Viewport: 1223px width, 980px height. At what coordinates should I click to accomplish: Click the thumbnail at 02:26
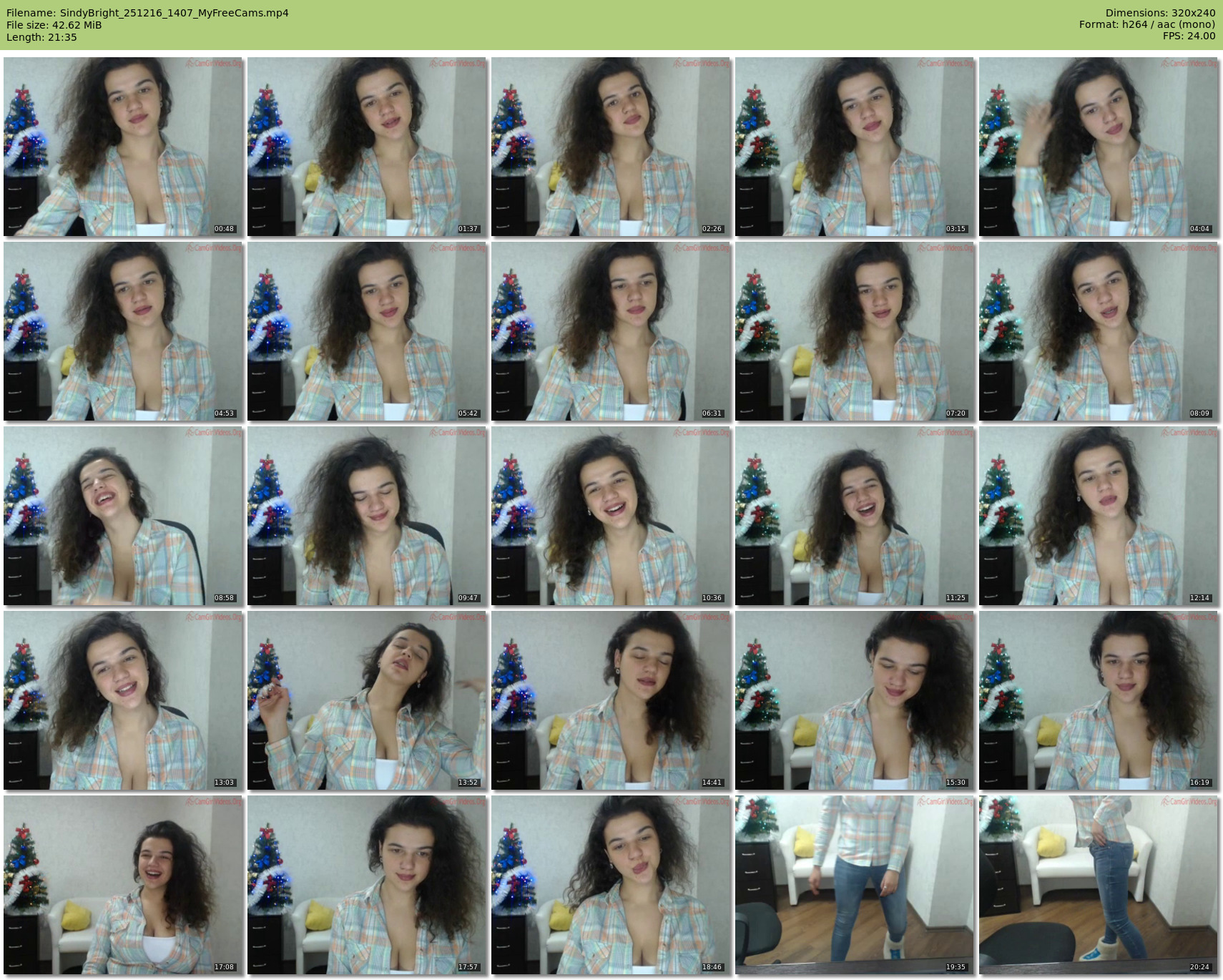tap(611, 147)
